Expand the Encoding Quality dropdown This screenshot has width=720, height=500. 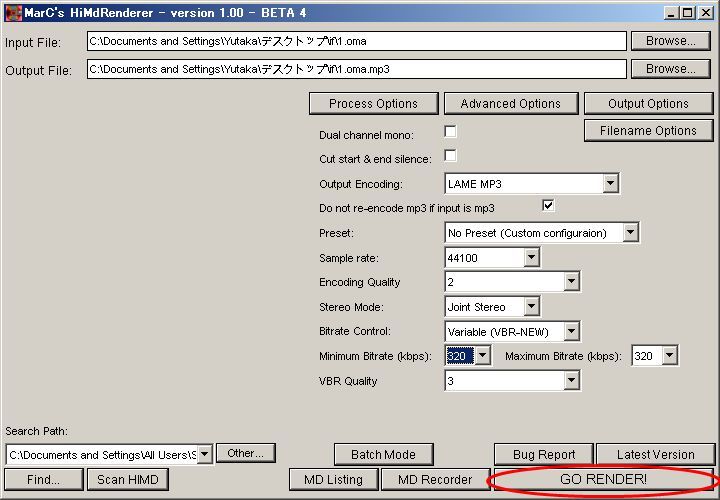click(571, 281)
